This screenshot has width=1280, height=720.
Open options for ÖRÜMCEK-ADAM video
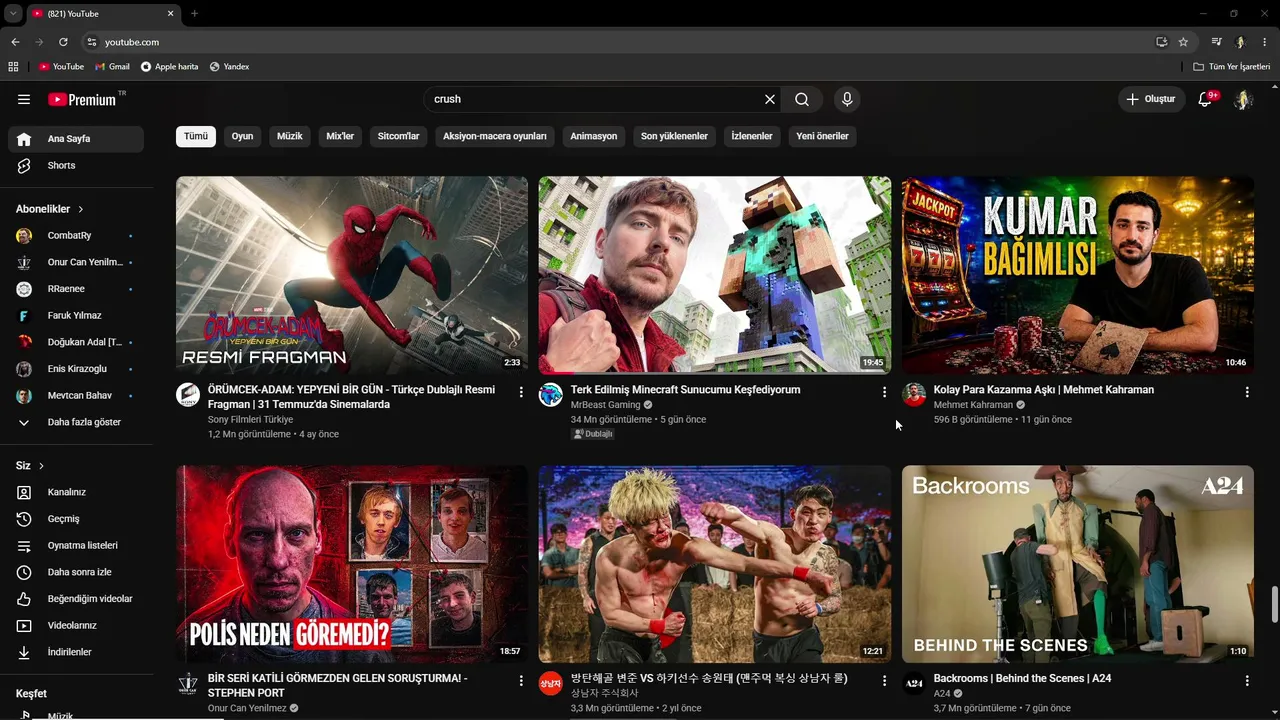[521, 392]
